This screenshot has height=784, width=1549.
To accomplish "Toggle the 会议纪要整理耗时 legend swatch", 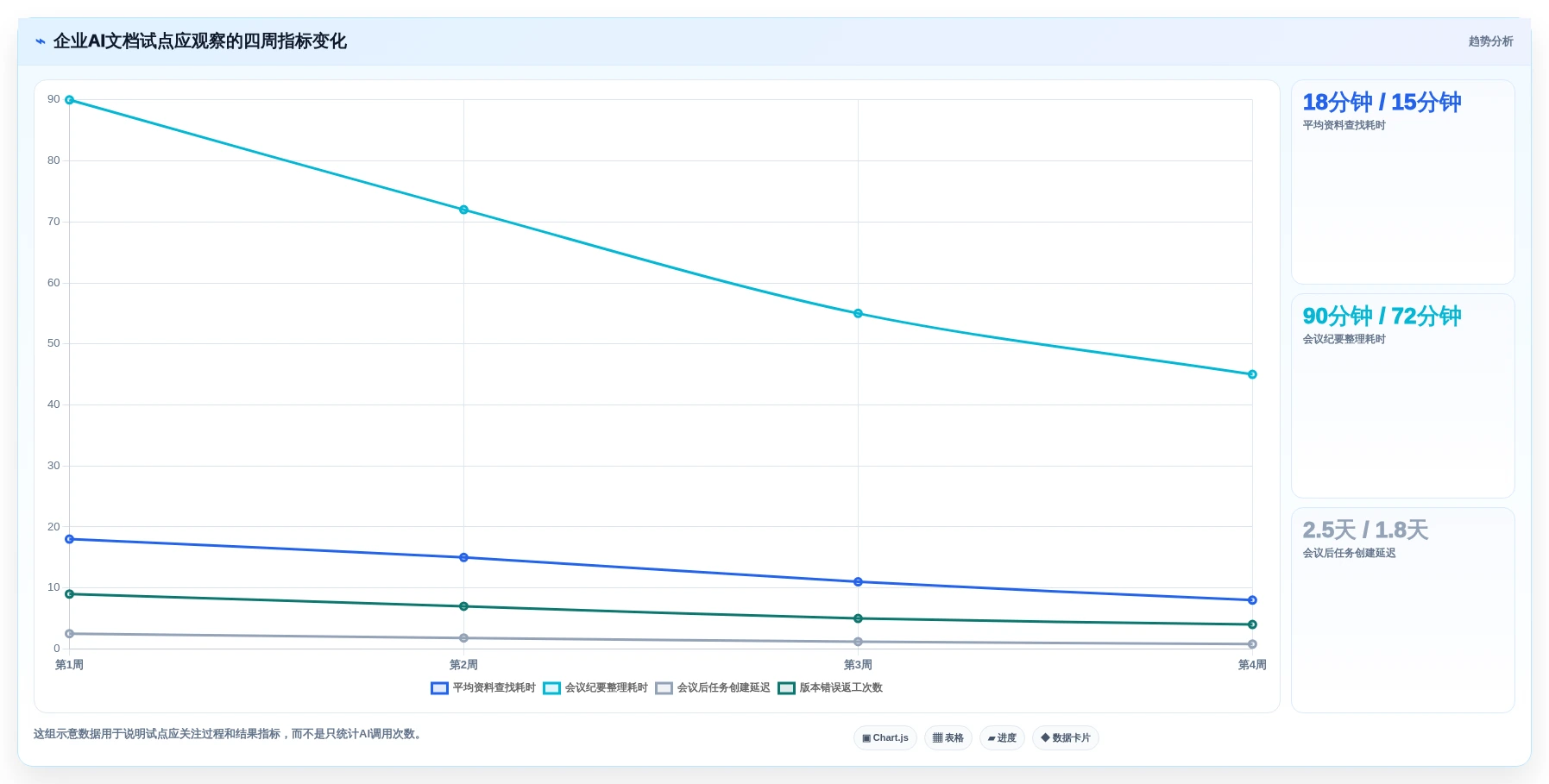I will click(x=551, y=688).
